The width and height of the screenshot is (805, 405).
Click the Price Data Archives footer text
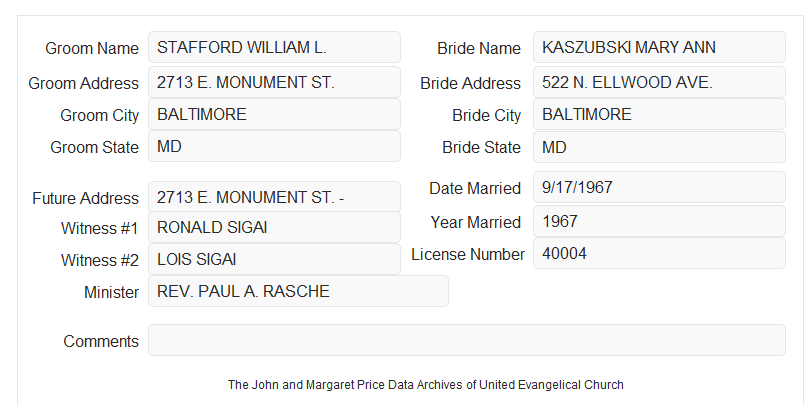pos(426,385)
